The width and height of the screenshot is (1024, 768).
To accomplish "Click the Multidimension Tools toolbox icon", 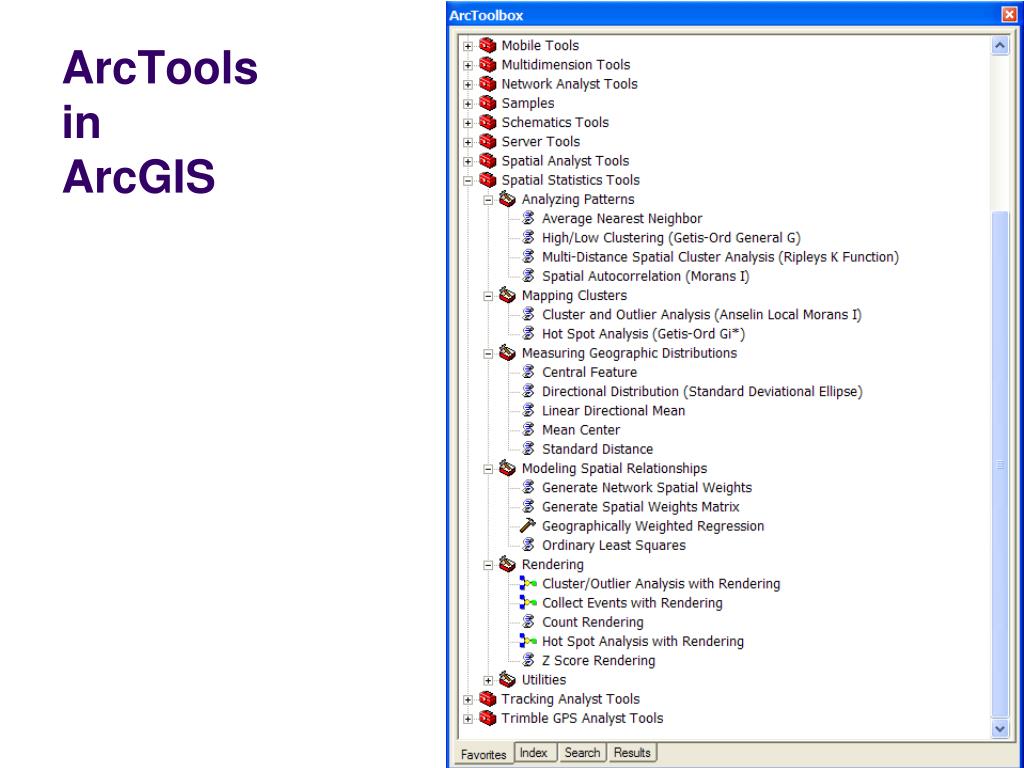I will pyautogui.click(x=487, y=64).
